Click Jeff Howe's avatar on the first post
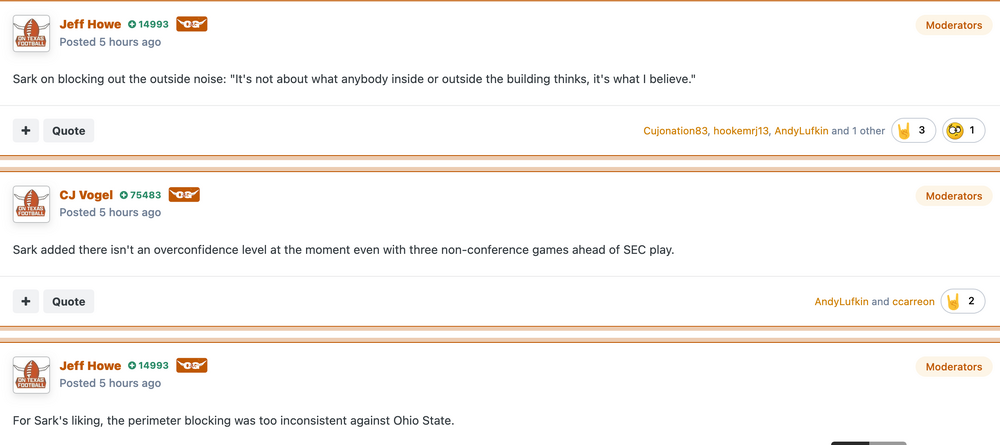The width and height of the screenshot is (1000, 445). click(31, 33)
